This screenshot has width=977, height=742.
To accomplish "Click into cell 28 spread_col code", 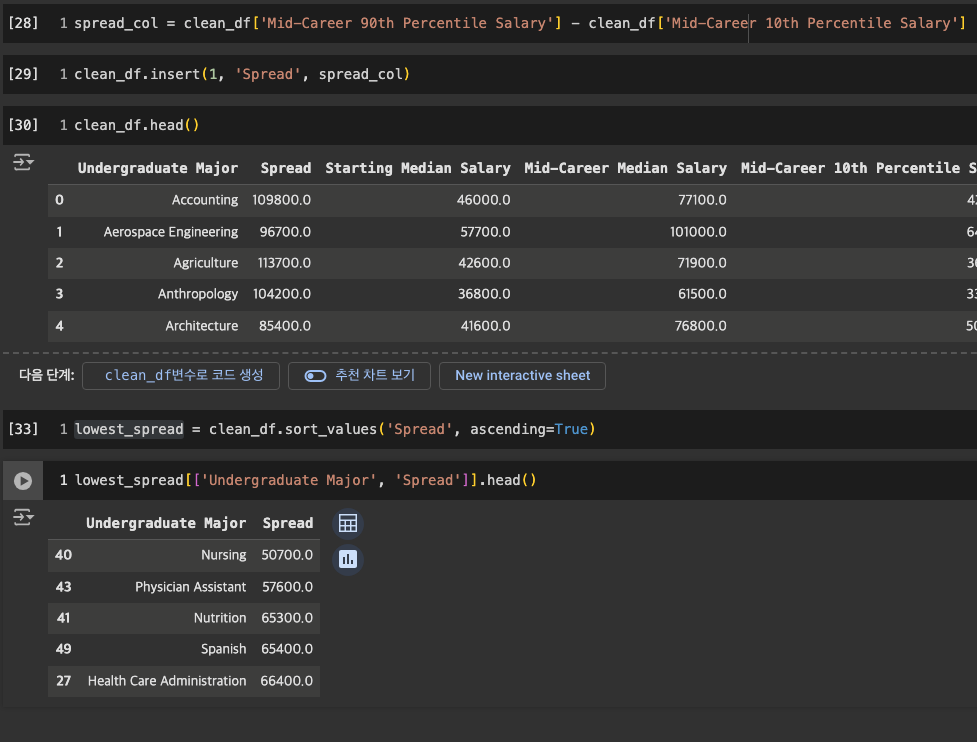I will pos(520,23).
